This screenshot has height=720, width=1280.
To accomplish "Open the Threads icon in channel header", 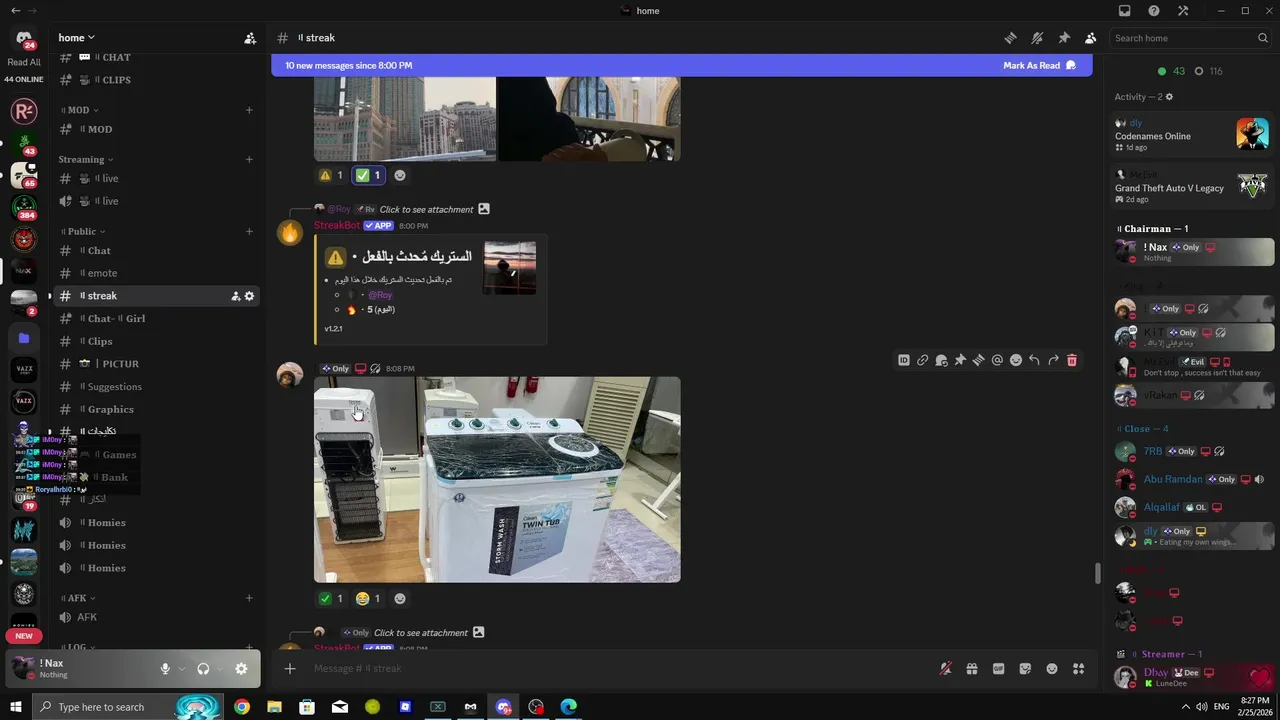I will pyautogui.click(x=1010, y=38).
